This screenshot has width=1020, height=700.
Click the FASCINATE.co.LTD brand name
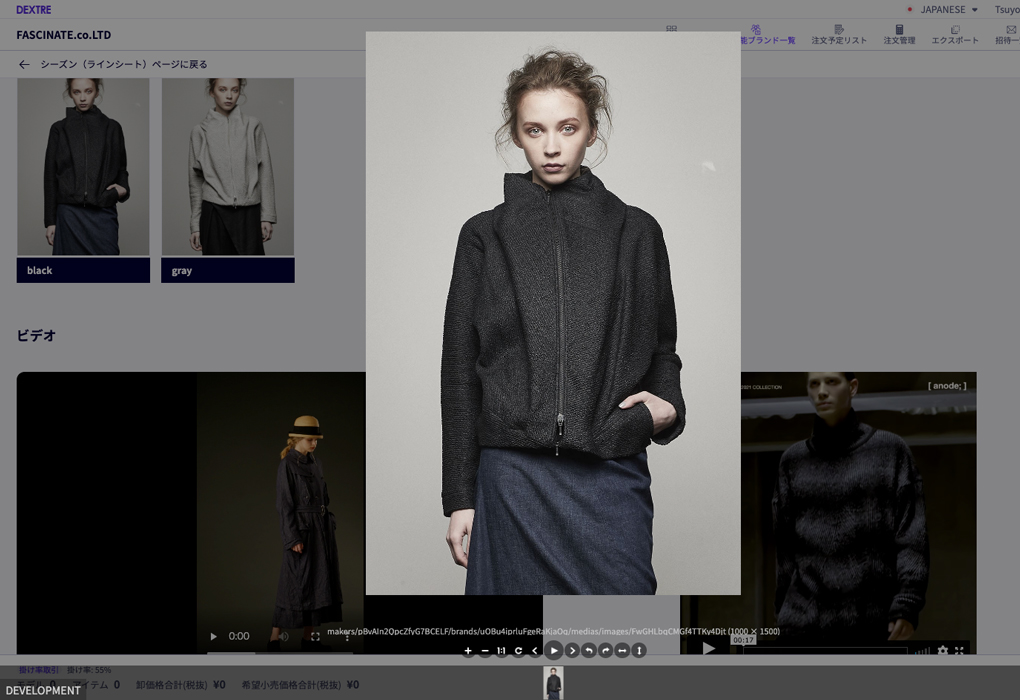coord(64,35)
